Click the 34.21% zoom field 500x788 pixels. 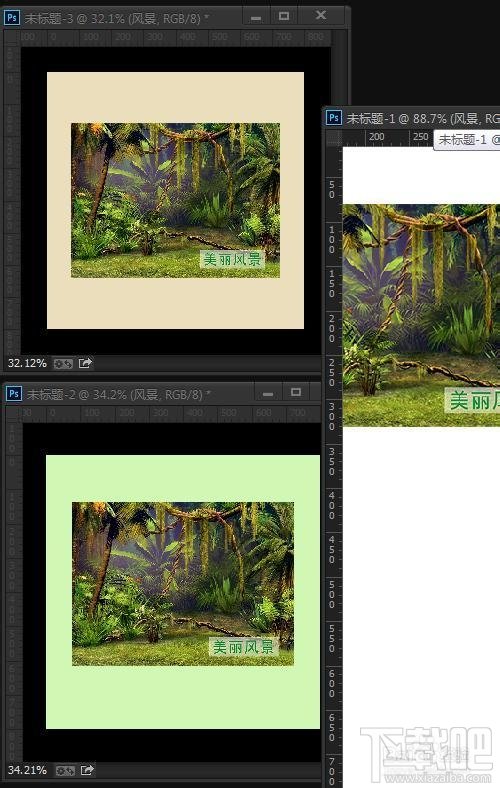27,770
